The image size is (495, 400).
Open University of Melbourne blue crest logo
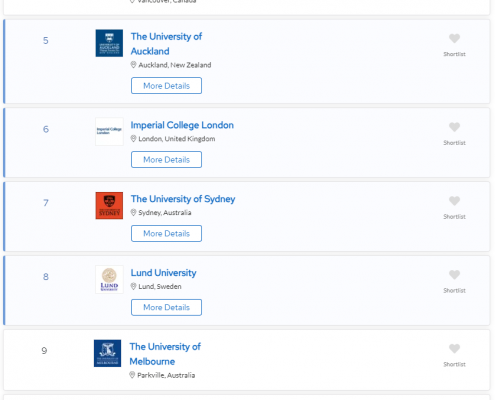[x=107, y=353]
